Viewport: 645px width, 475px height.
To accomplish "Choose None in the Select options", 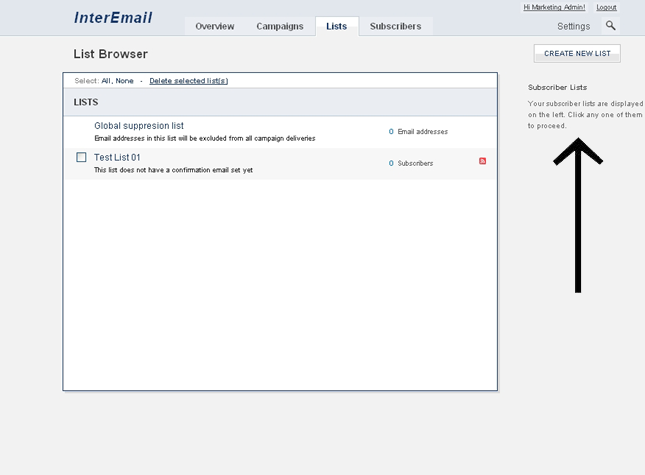I will pos(124,81).
